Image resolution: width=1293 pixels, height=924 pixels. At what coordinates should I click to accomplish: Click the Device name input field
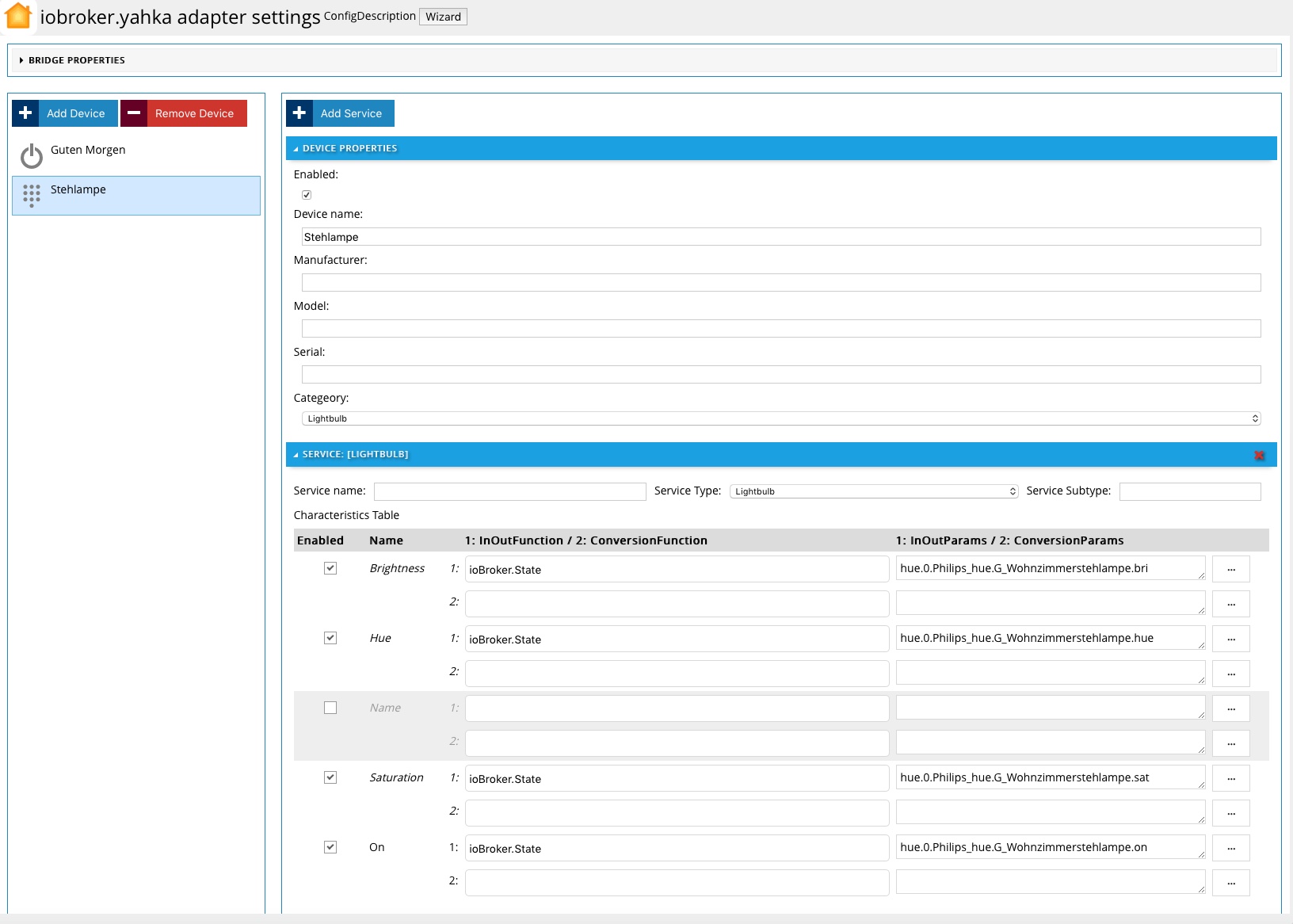(781, 236)
